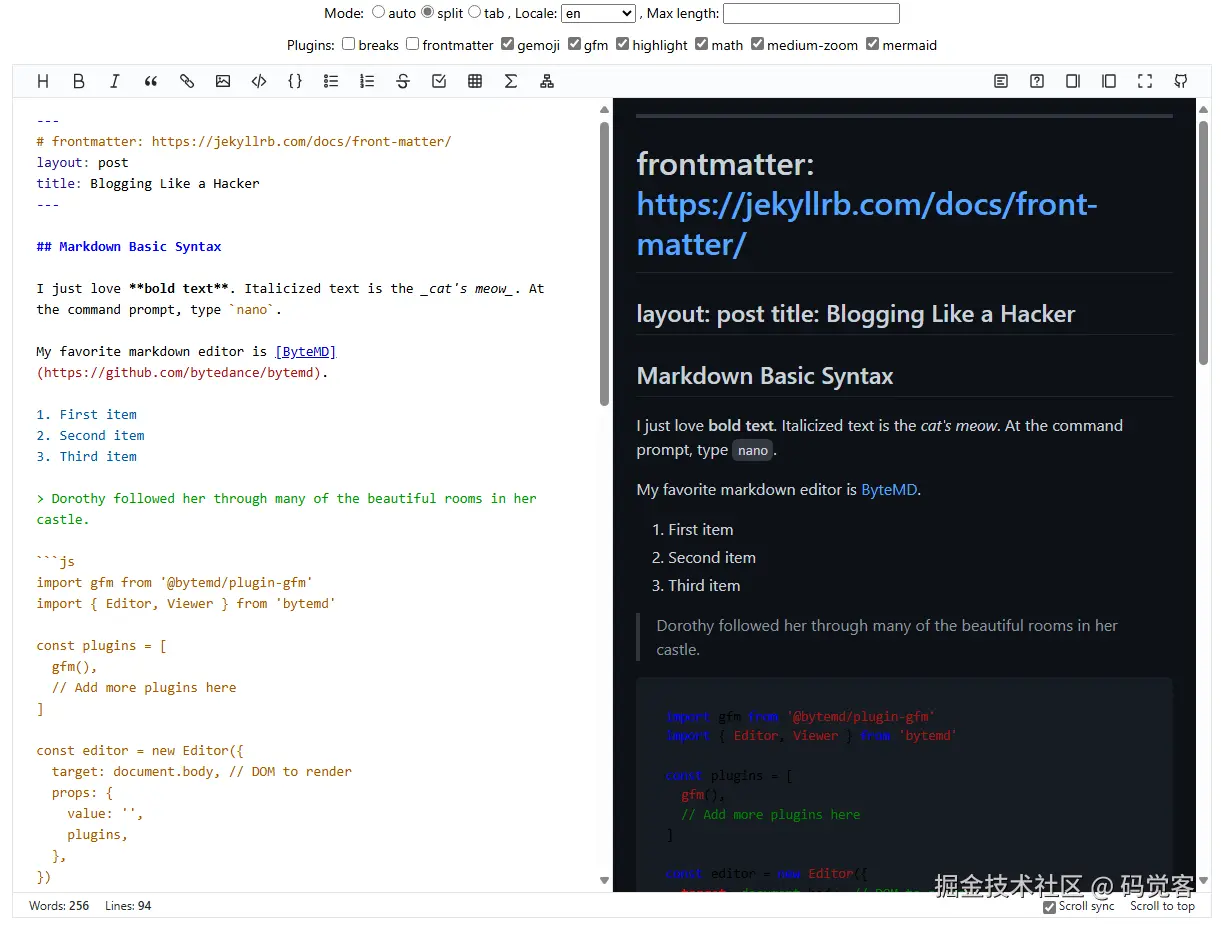Click the editor scrollbar up arrow

604,110
